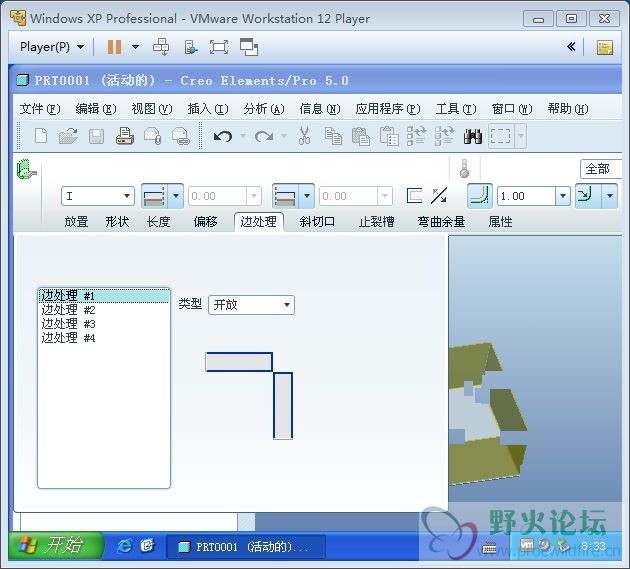Toggle the add bend radius button
This screenshot has height=569, width=630.
pyautogui.click(x=480, y=196)
